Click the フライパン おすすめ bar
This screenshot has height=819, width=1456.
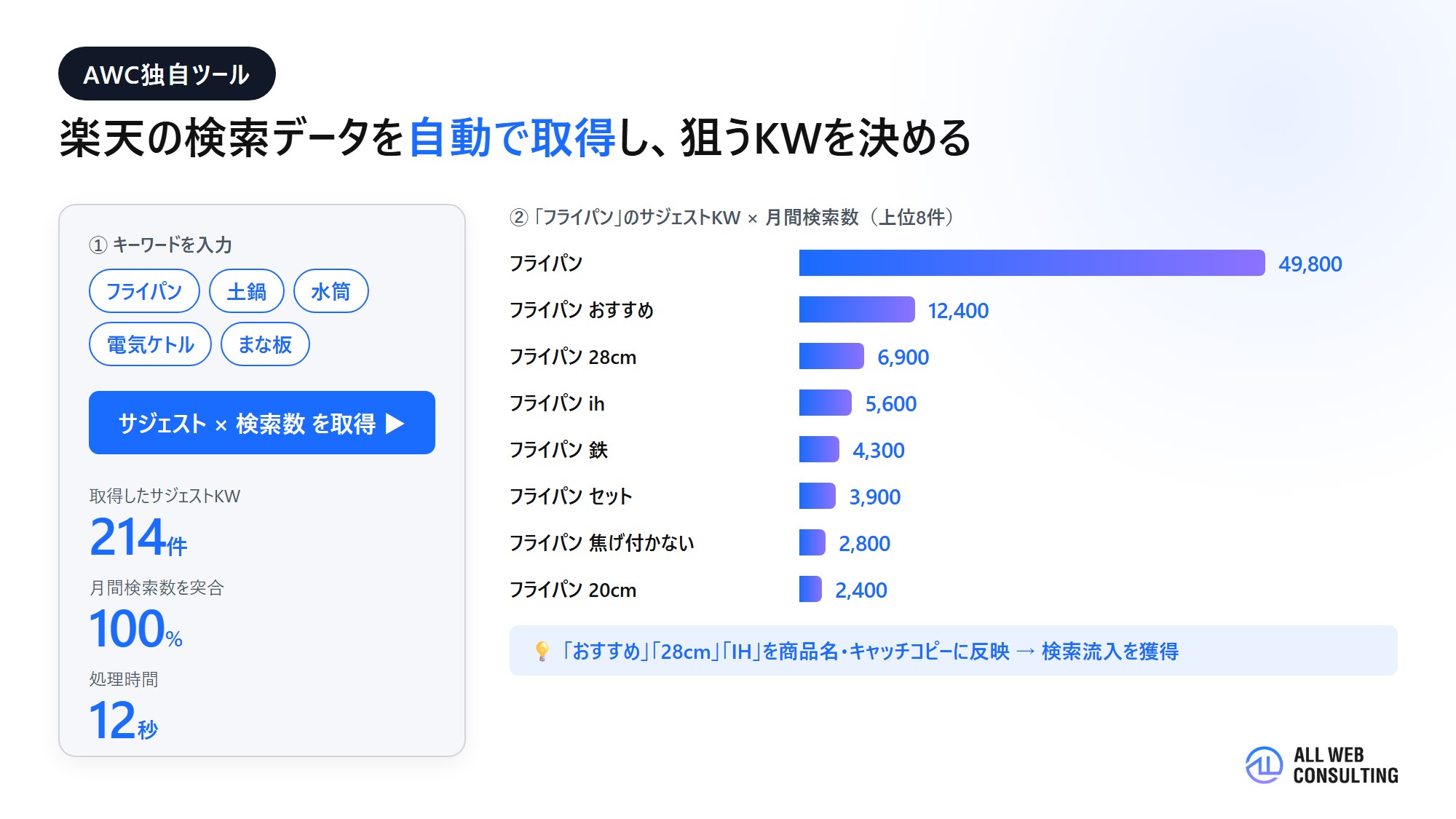[x=857, y=309]
